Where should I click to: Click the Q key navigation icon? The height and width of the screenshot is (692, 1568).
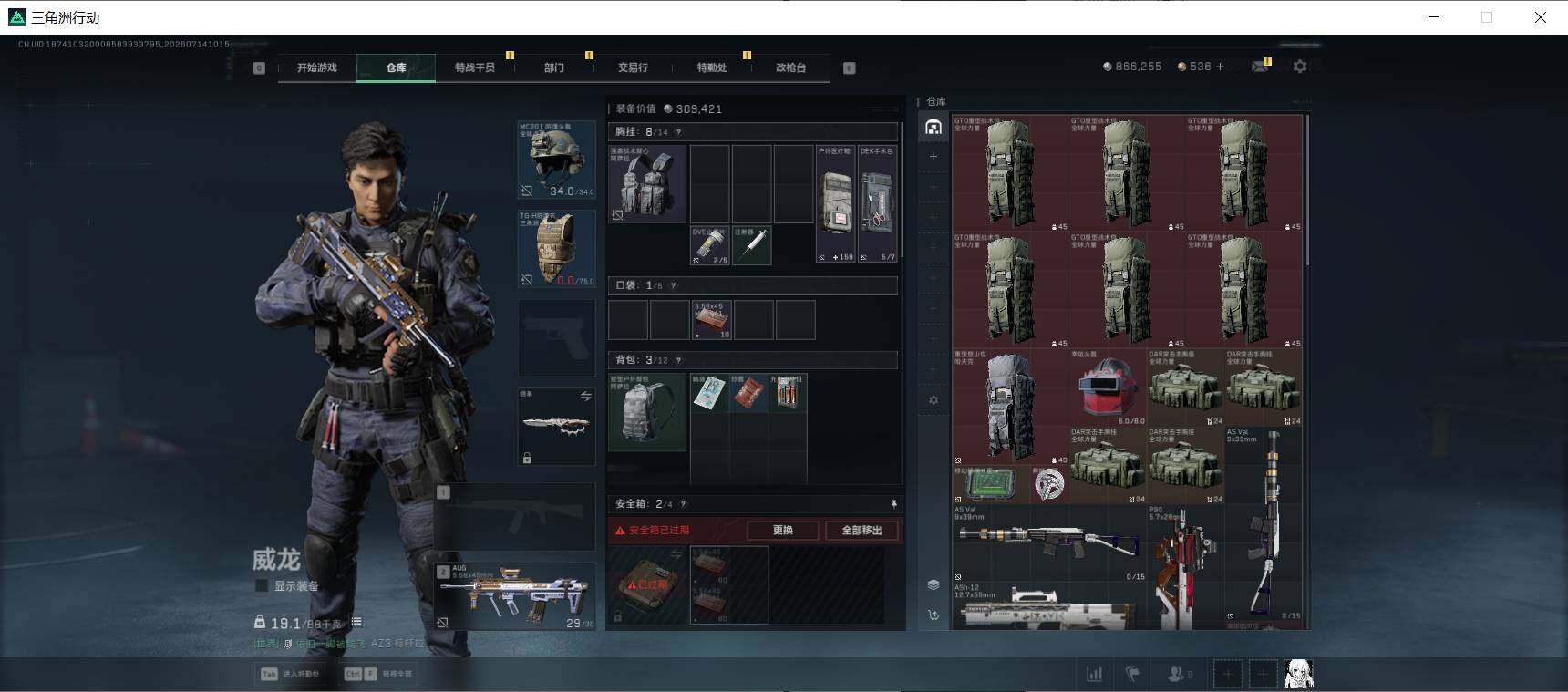coord(259,67)
